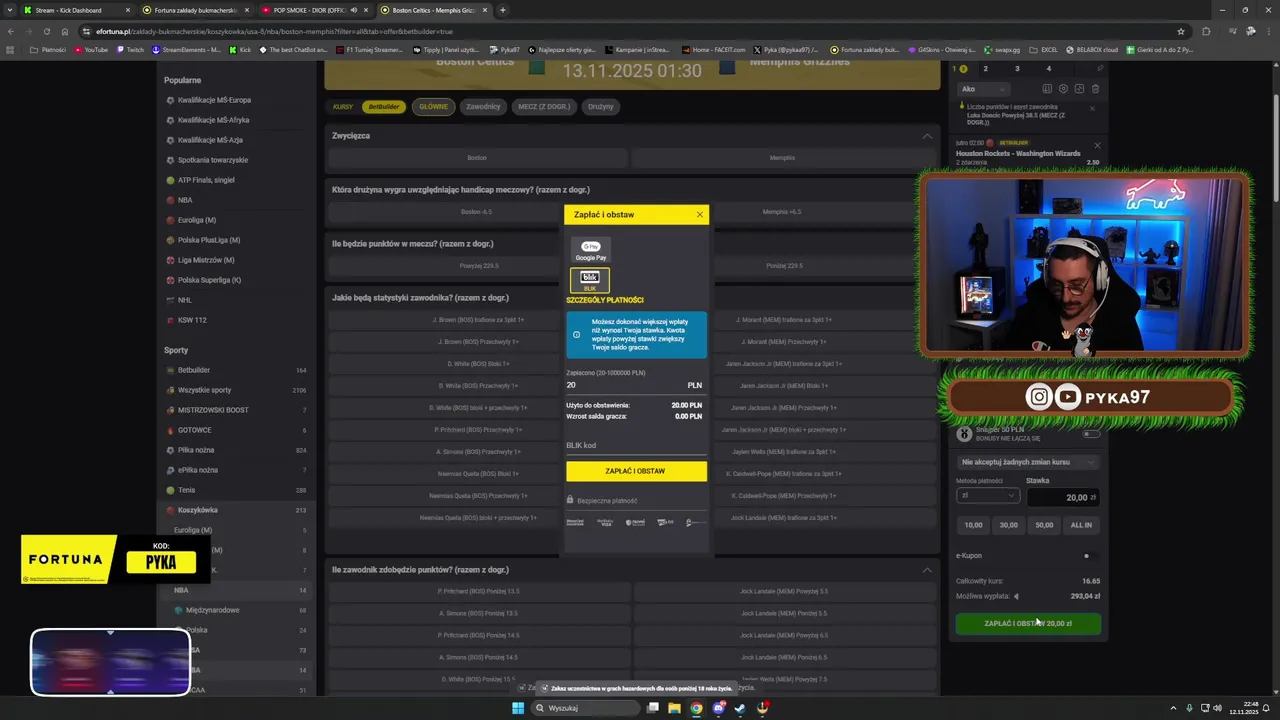
Task: Pick Memphis as match winner
Action: (x=782, y=158)
